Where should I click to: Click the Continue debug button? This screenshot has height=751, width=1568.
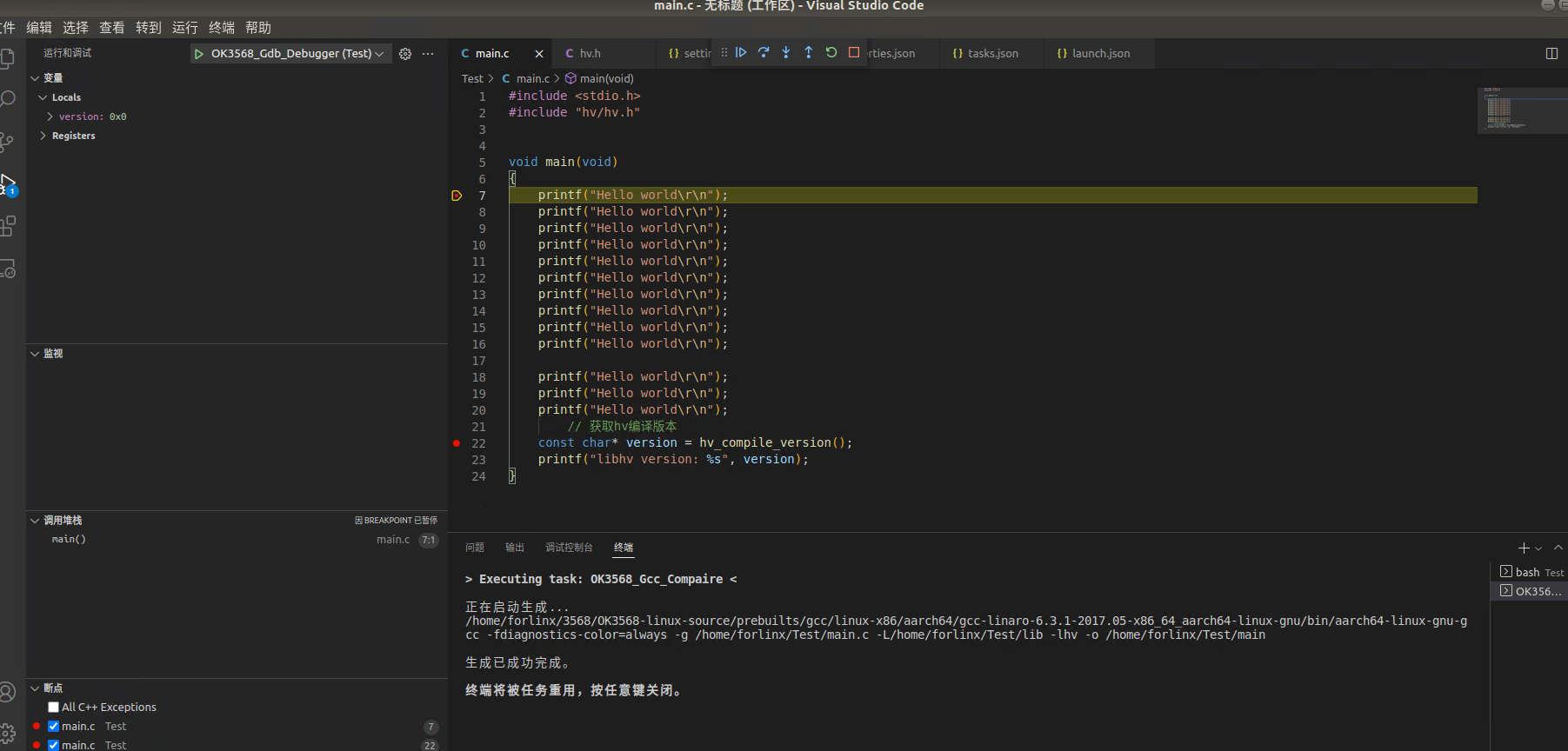tap(741, 52)
